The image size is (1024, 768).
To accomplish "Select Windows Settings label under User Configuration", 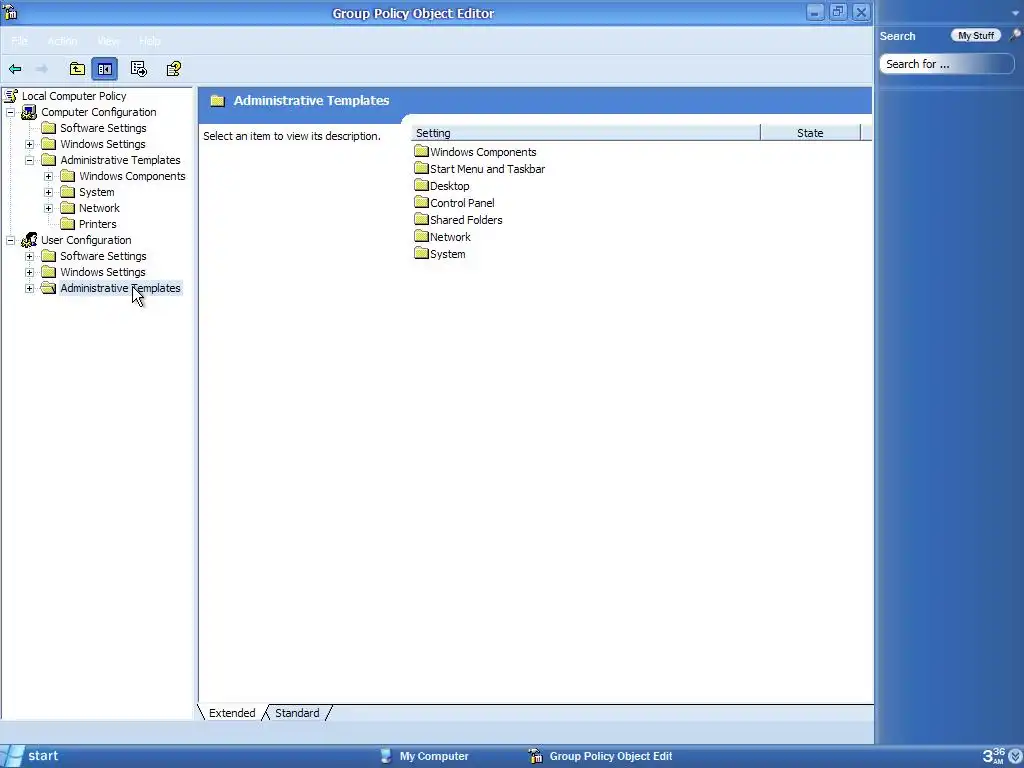I will (103, 272).
